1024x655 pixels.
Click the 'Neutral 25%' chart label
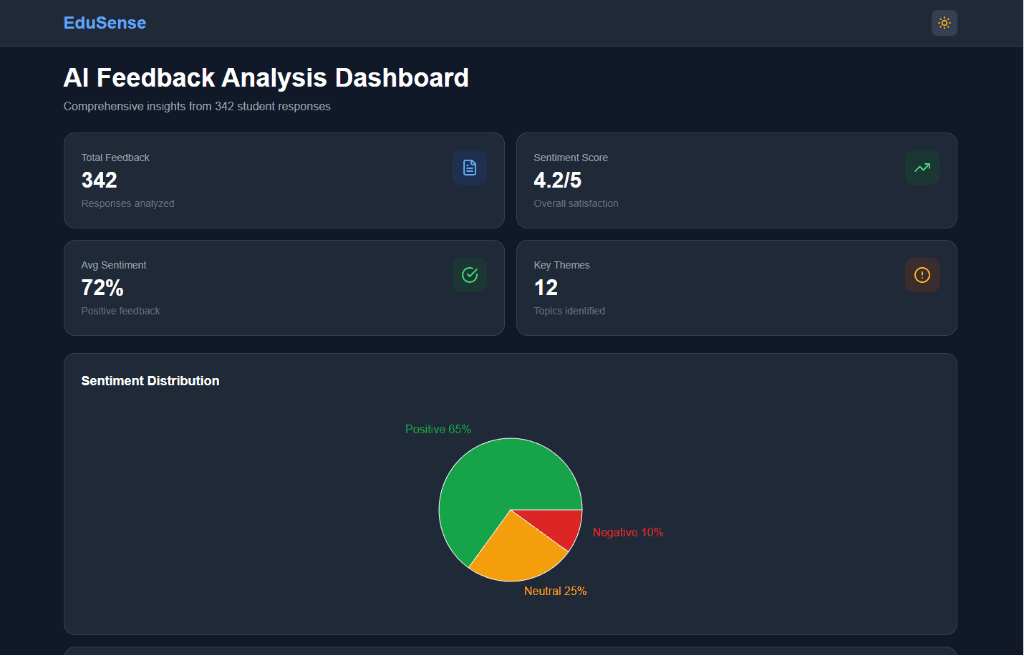click(x=555, y=591)
